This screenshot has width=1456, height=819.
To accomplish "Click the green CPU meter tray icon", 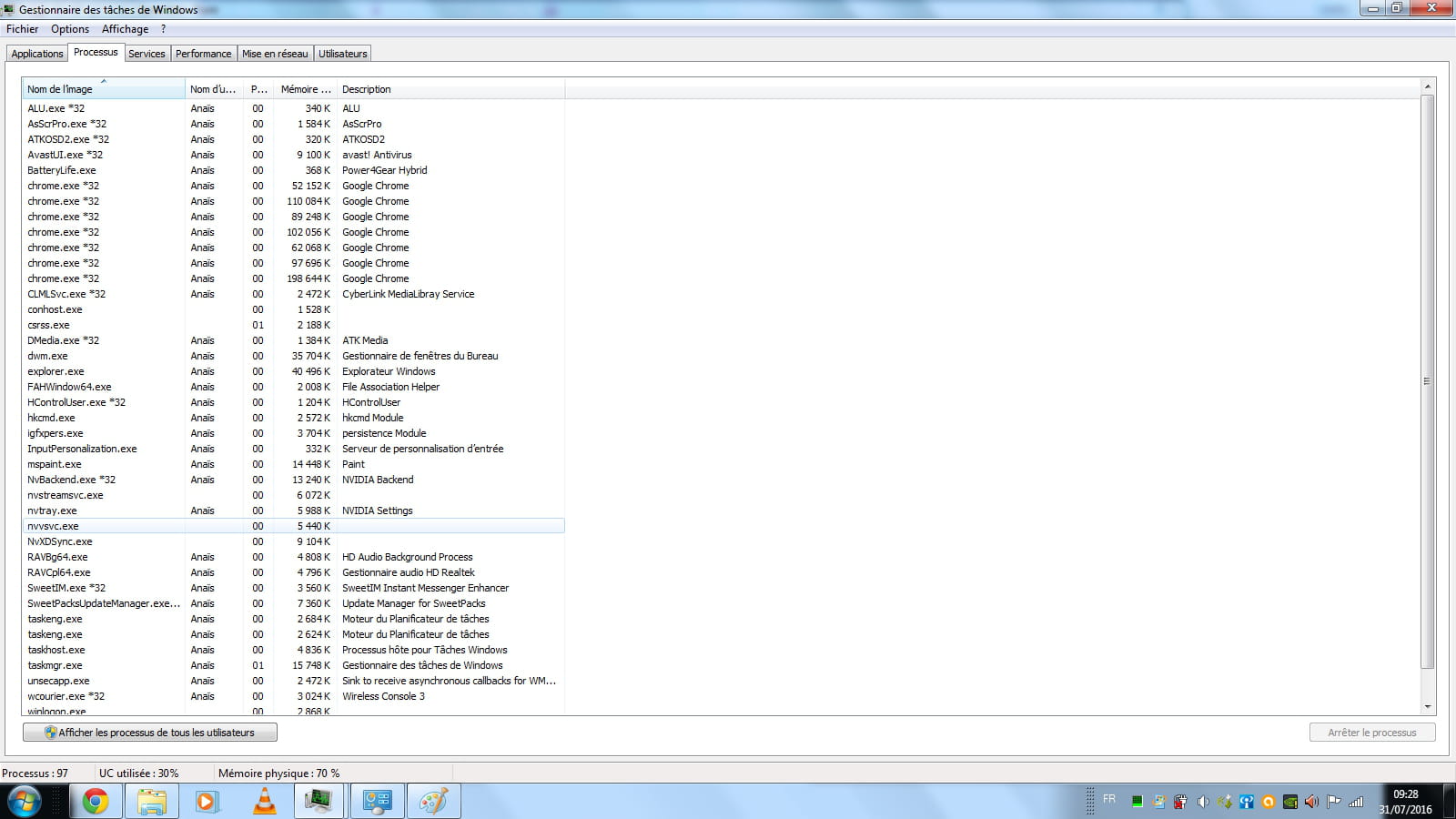I will 1137,802.
